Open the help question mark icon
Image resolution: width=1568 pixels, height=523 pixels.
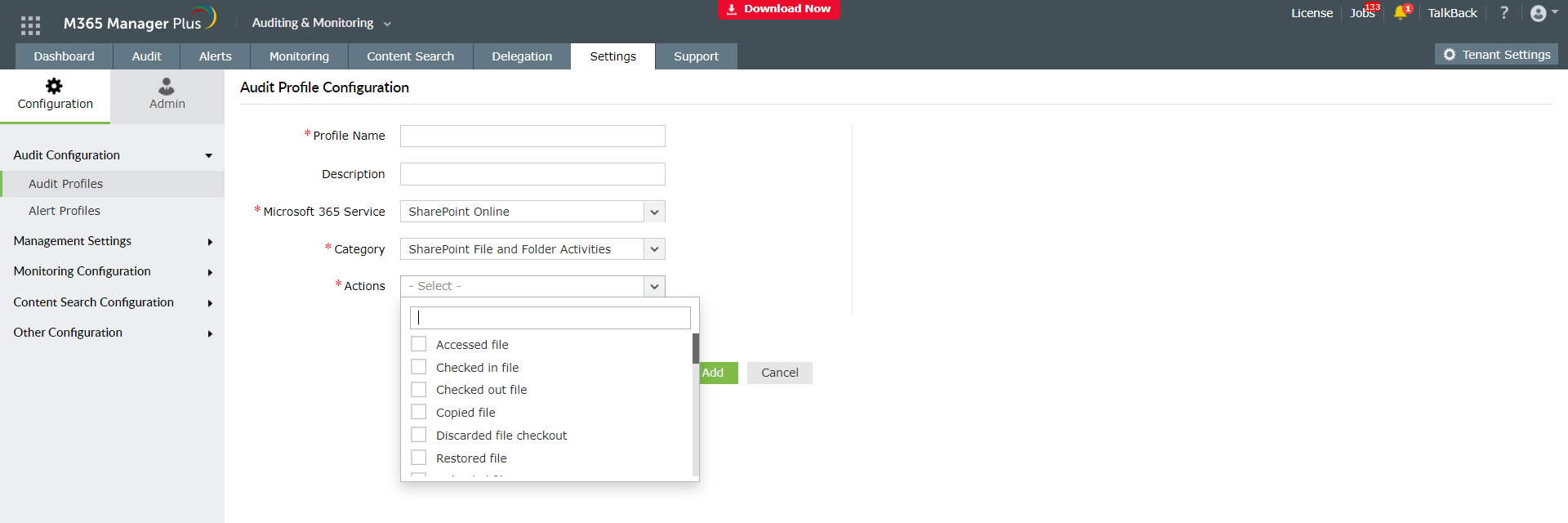point(1503,12)
